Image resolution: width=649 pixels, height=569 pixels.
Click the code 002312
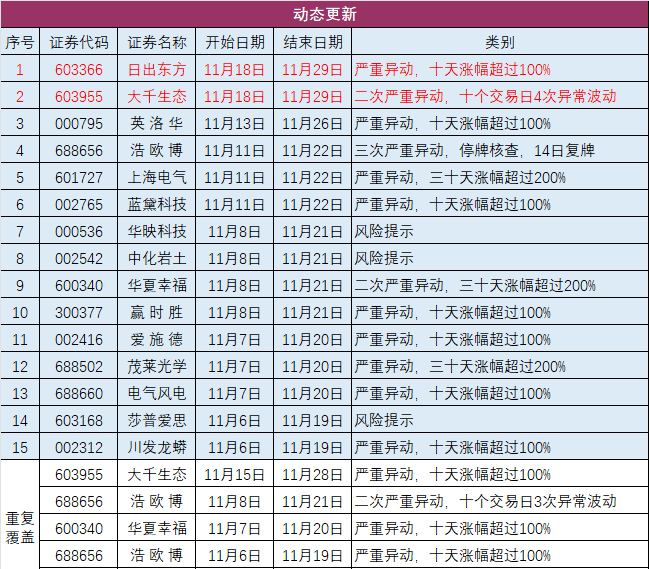(79, 448)
